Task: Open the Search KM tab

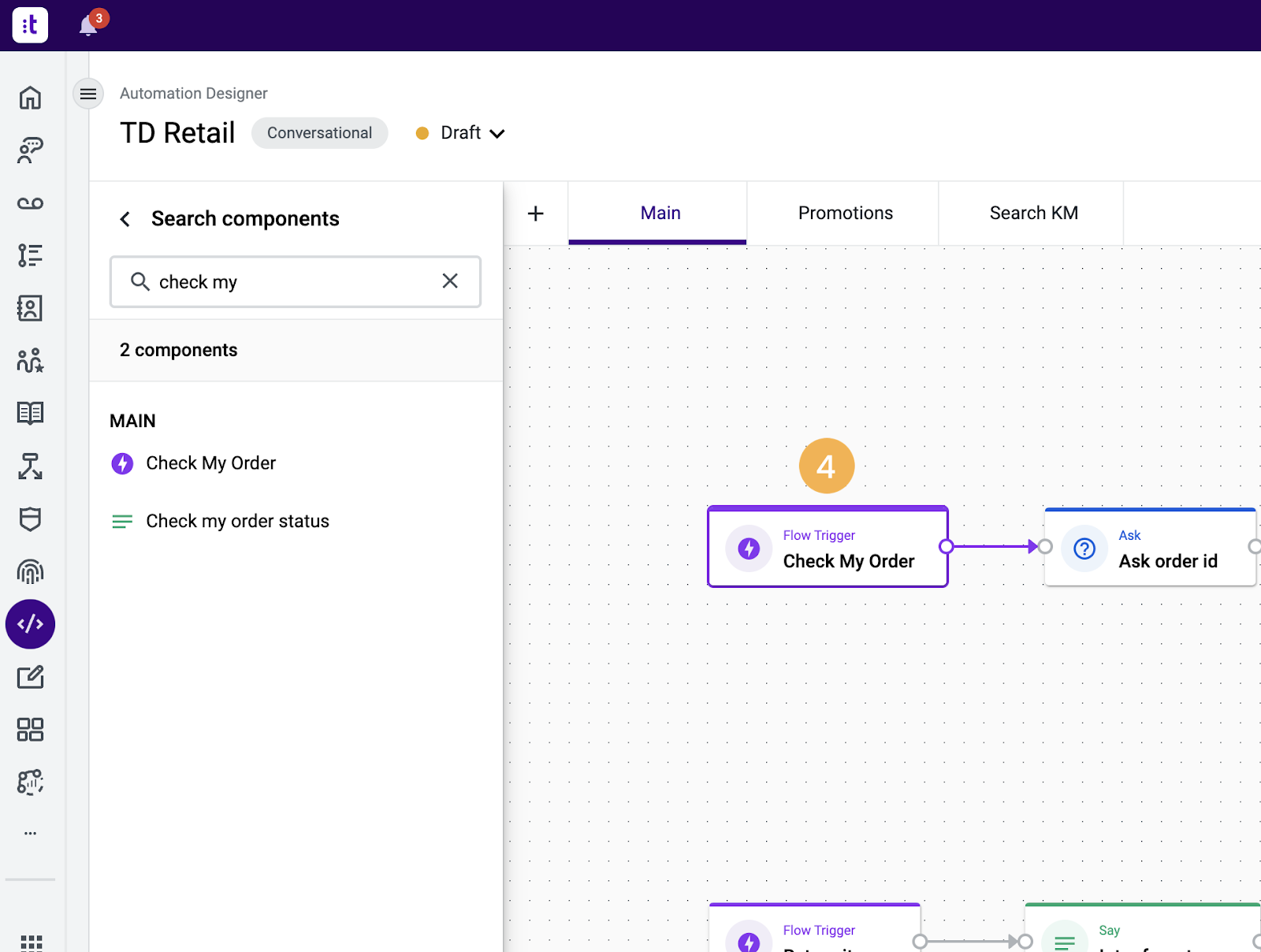Action: 1033,213
